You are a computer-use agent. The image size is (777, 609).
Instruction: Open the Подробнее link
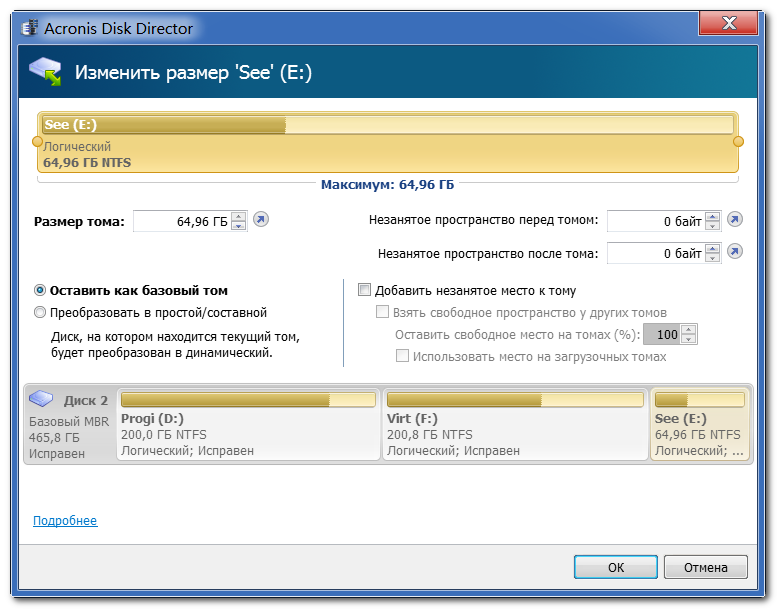coord(65,520)
